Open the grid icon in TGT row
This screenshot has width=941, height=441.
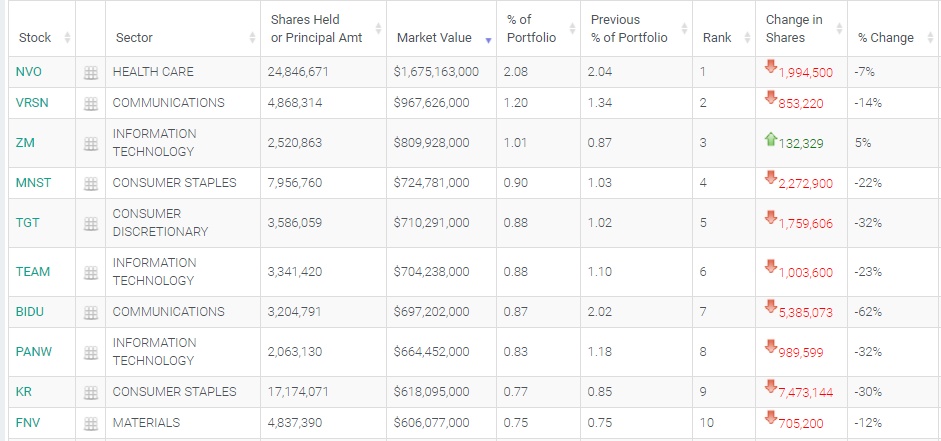pyautogui.click(x=90, y=223)
